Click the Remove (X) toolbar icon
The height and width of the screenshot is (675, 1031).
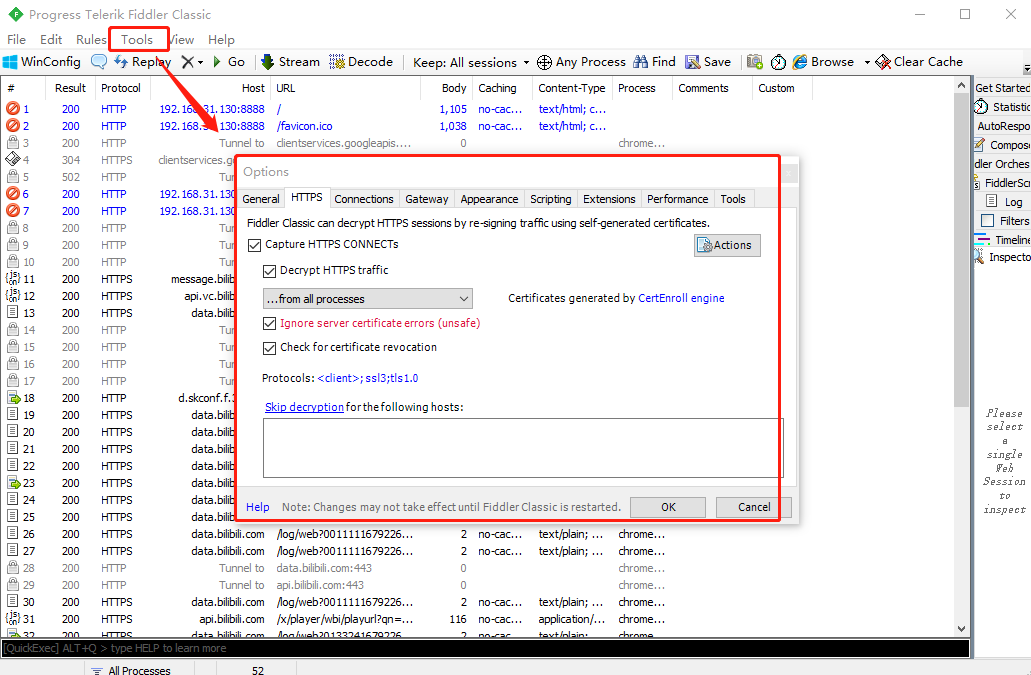(188, 62)
